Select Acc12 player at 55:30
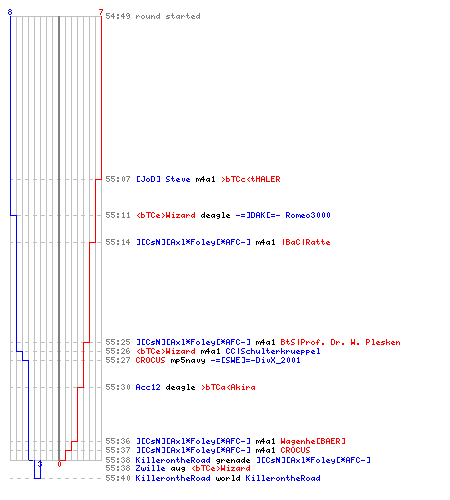This screenshot has width=450, height=500. [x=148, y=387]
